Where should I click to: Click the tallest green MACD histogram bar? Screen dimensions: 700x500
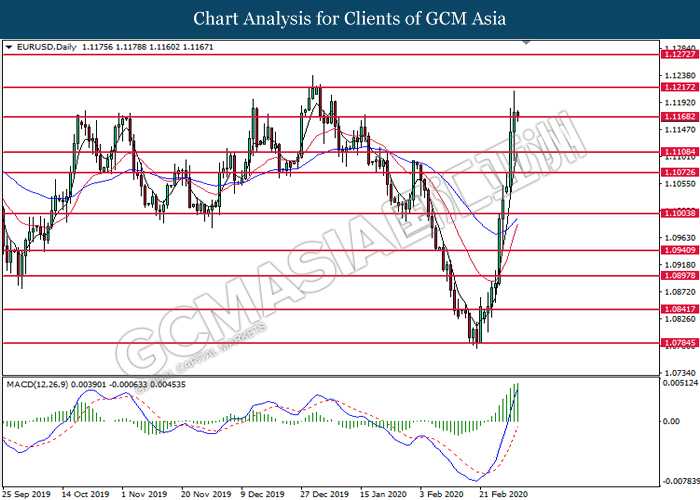[x=517, y=402]
